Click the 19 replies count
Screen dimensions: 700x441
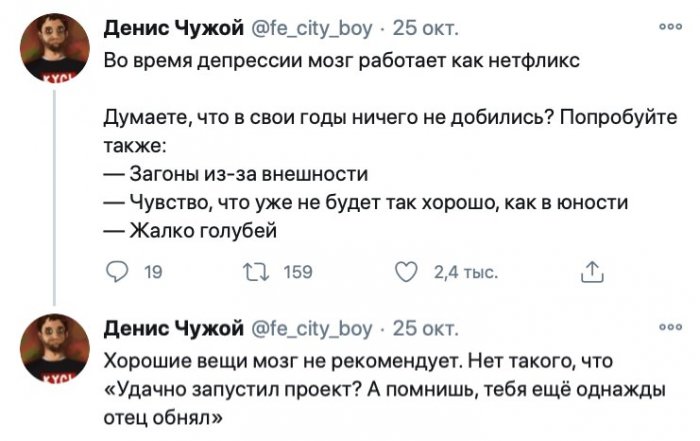point(154,270)
